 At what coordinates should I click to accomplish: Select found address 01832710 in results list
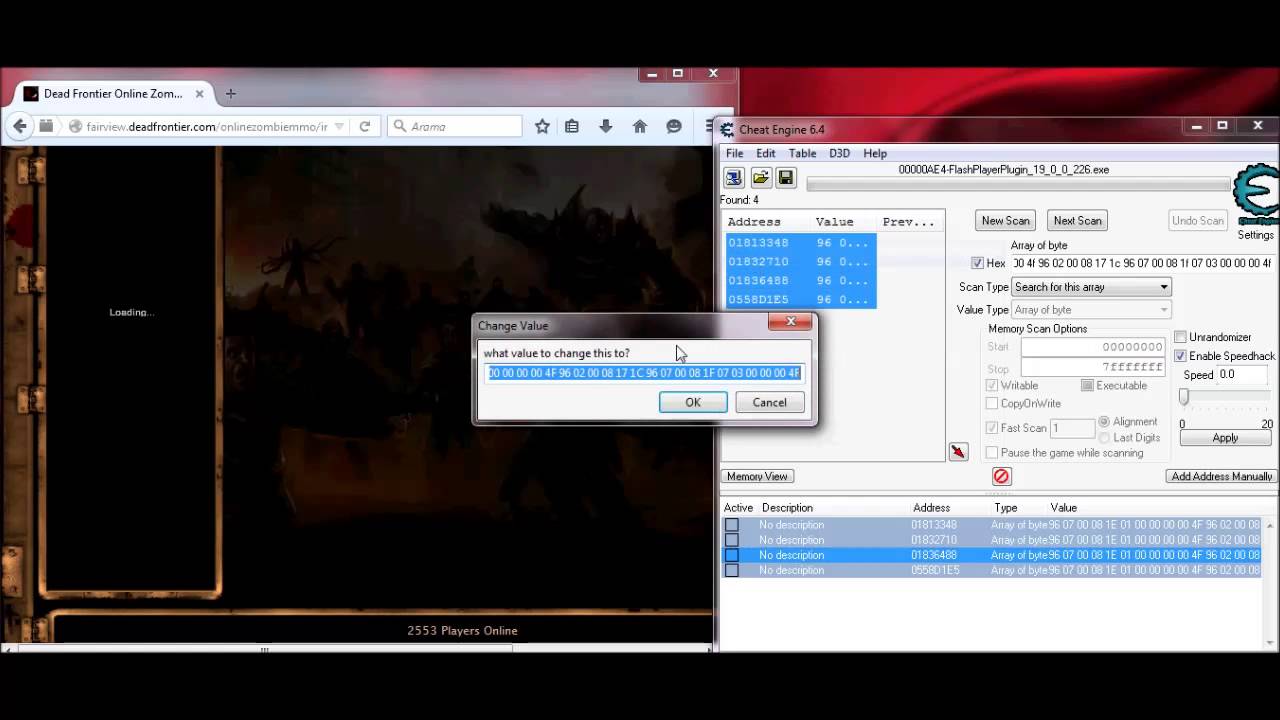point(800,262)
